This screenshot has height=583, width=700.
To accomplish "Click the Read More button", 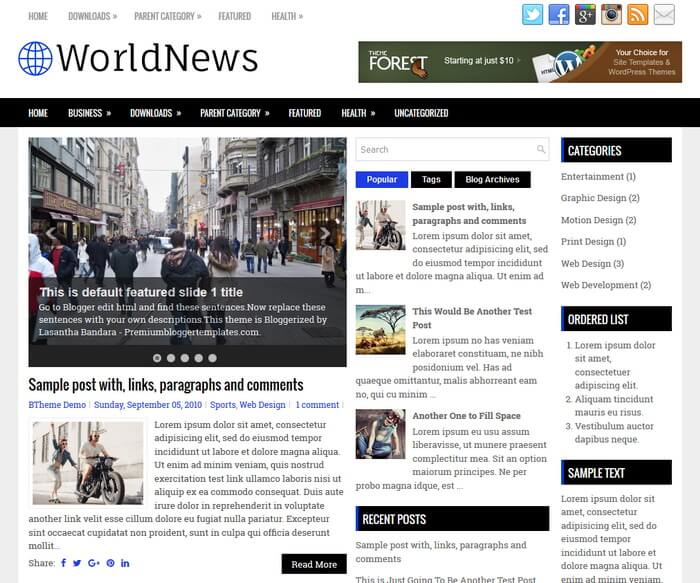I will point(313,564).
